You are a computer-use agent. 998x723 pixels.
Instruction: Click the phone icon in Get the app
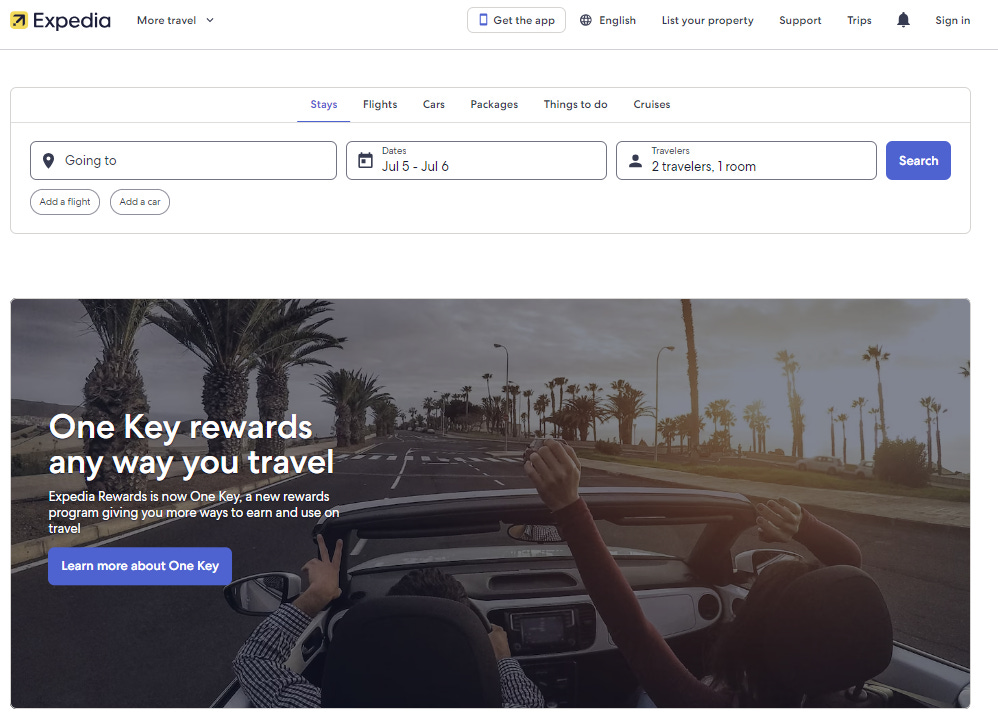point(483,20)
